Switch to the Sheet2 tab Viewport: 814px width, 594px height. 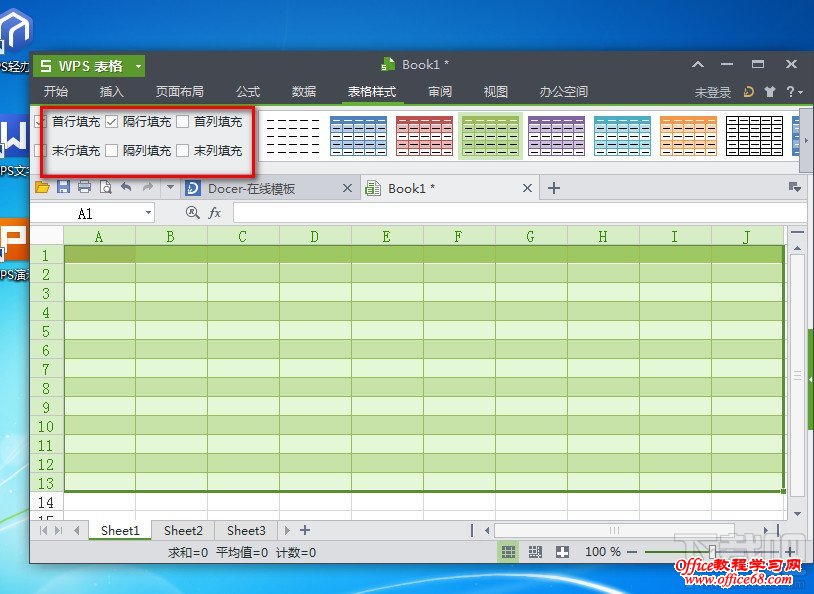(183, 530)
